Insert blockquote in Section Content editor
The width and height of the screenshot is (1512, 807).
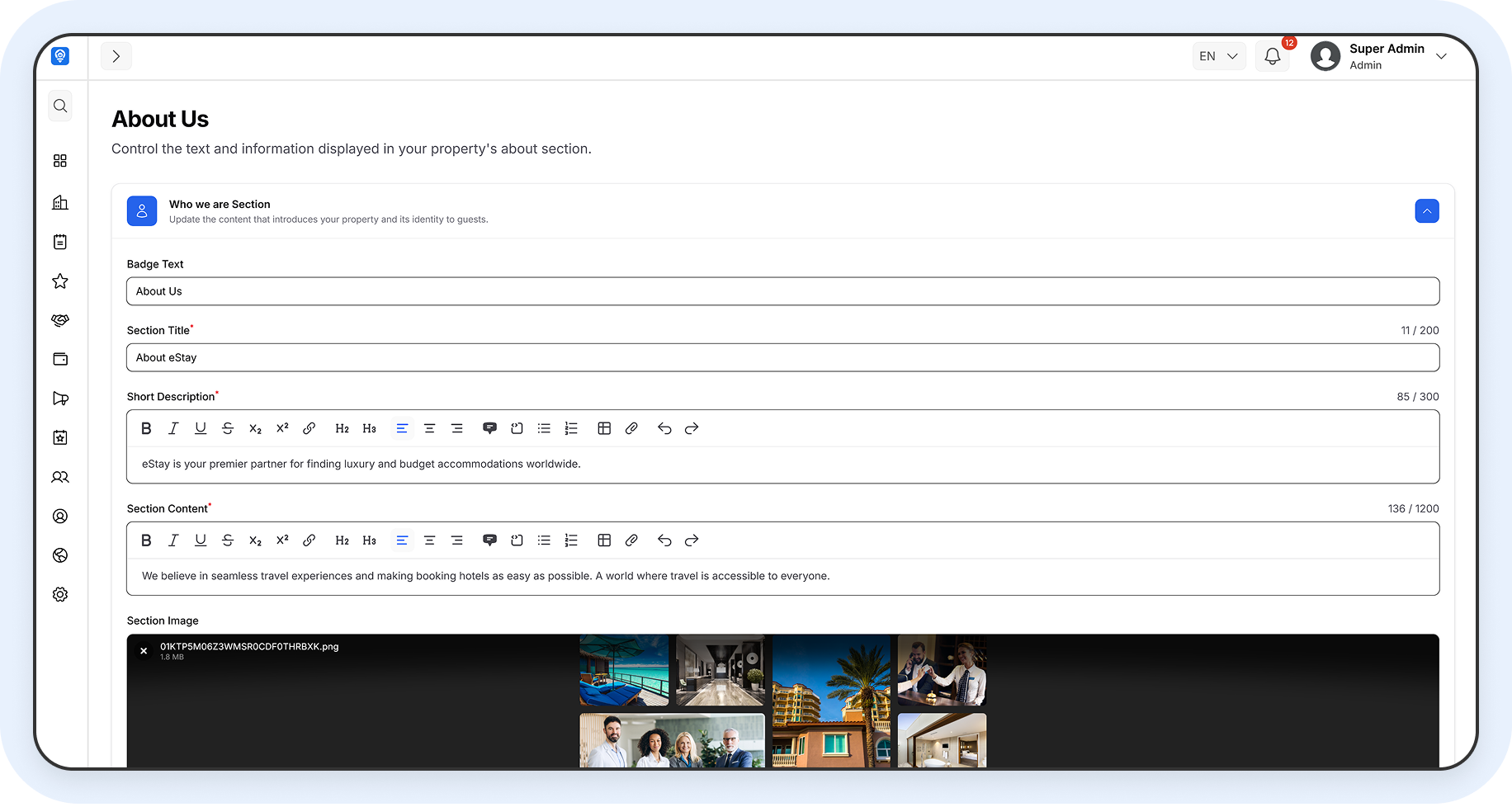[489, 540]
